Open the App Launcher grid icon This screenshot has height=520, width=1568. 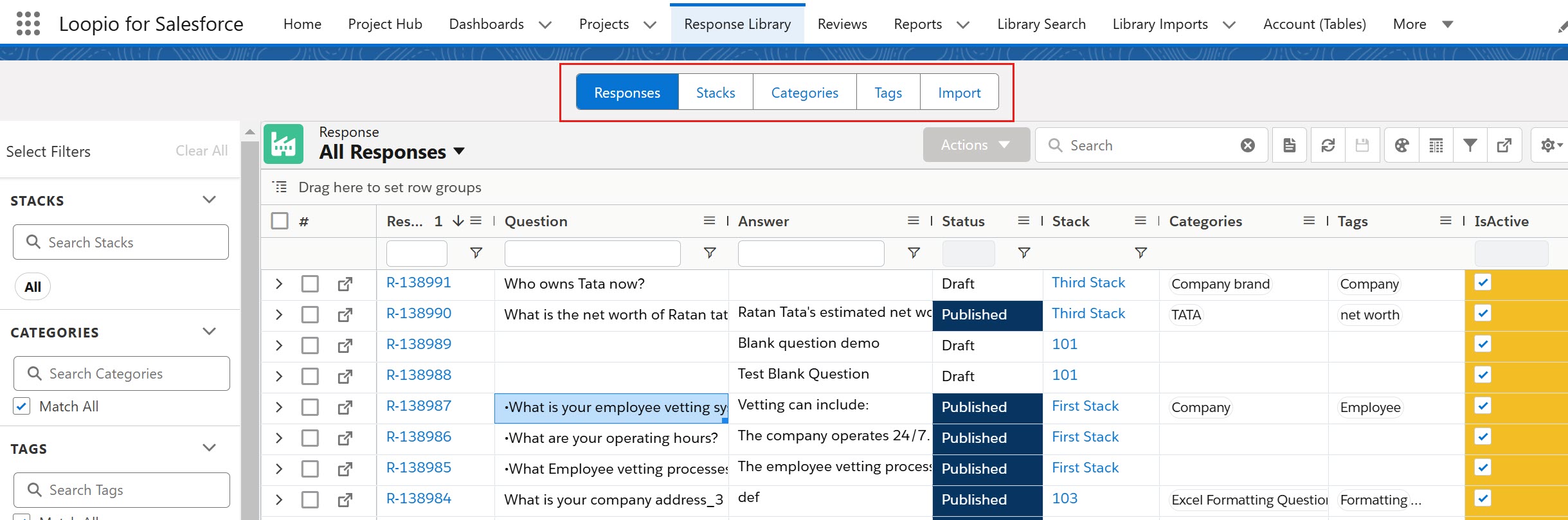(x=28, y=24)
